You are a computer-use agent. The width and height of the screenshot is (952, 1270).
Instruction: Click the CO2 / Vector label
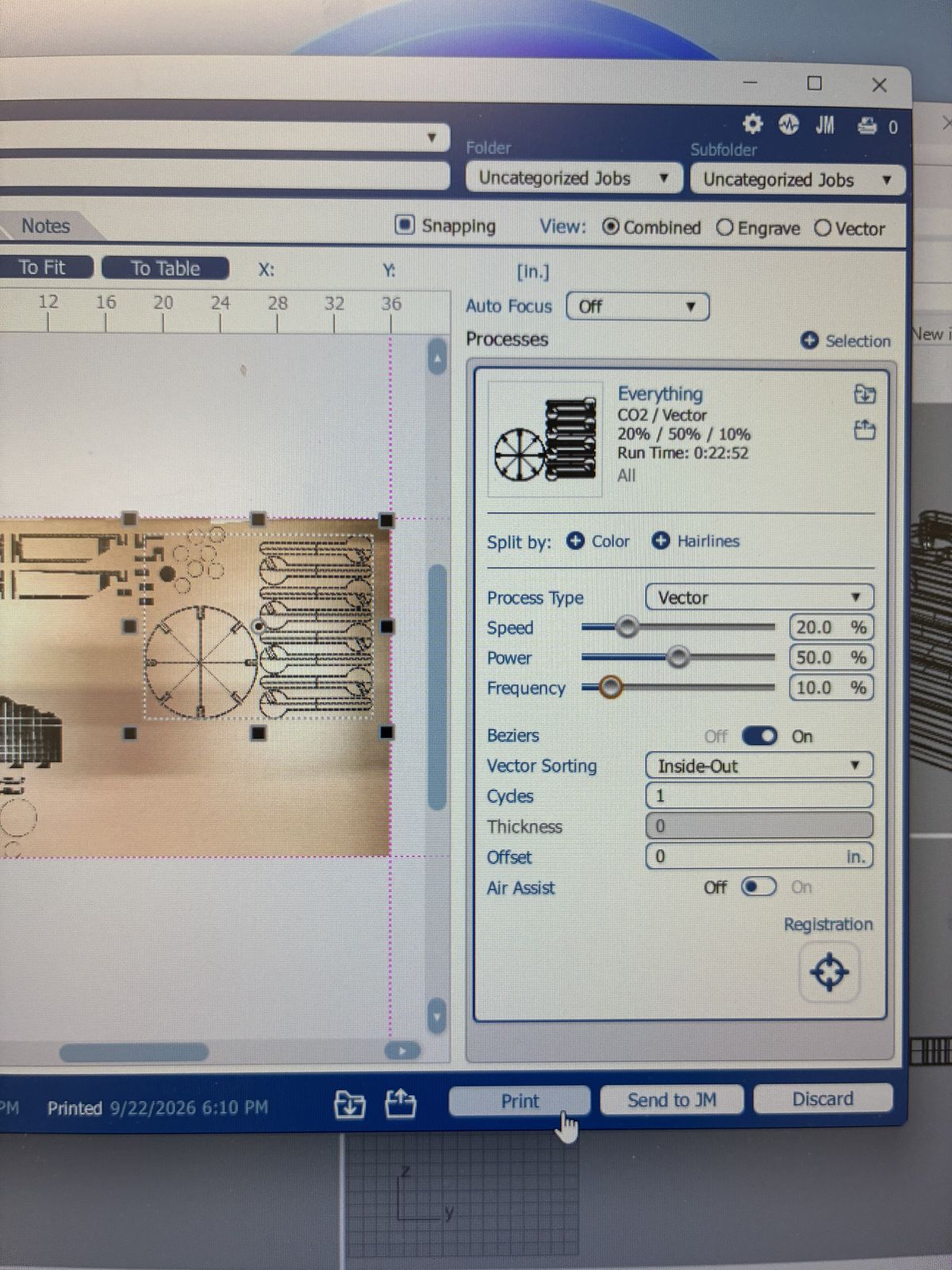click(662, 415)
